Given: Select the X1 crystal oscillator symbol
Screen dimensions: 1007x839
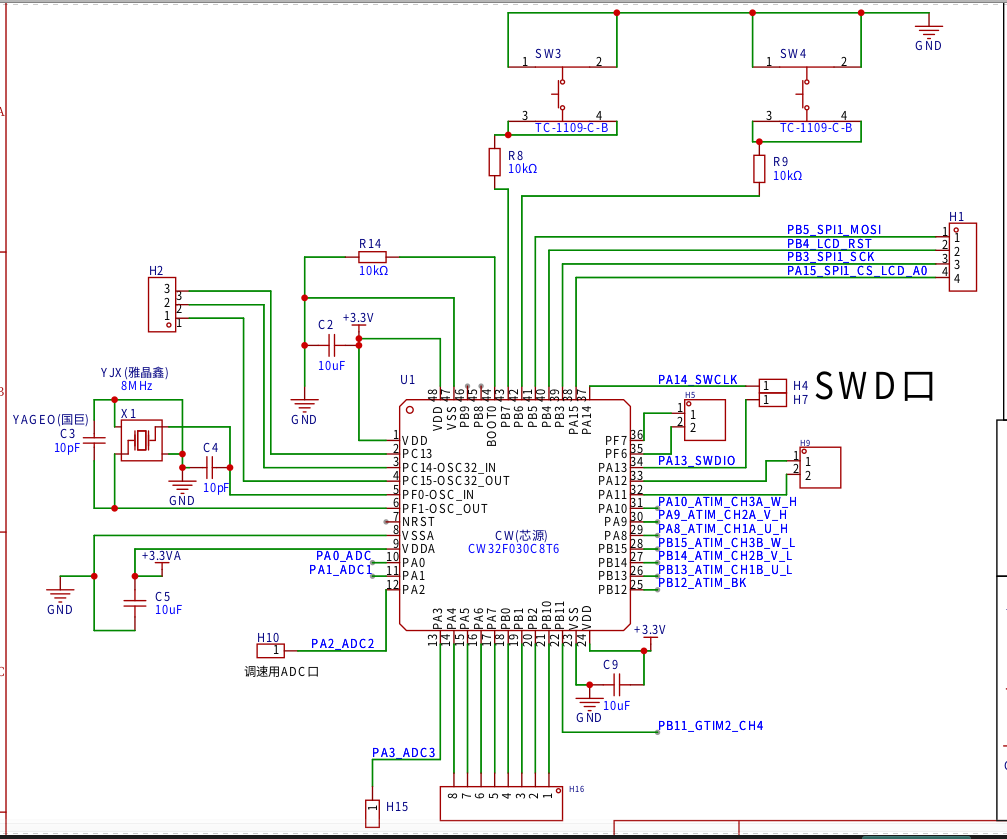Looking at the screenshot, I should 141,440.
